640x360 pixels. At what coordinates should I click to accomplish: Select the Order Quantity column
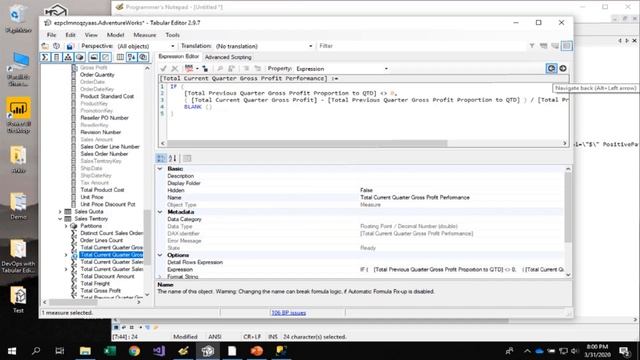point(97,75)
